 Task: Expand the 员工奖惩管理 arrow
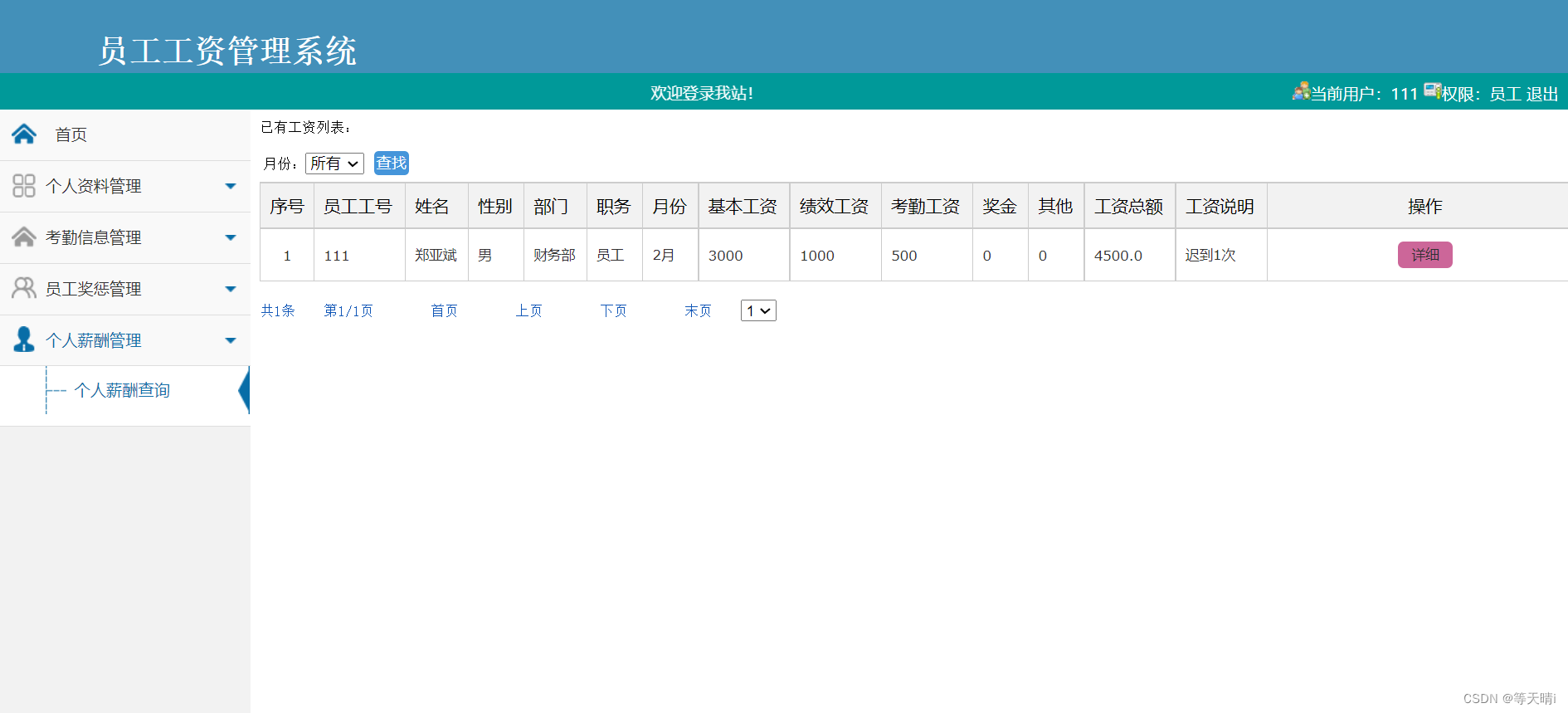pyautogui.click(x=231, y=290)
